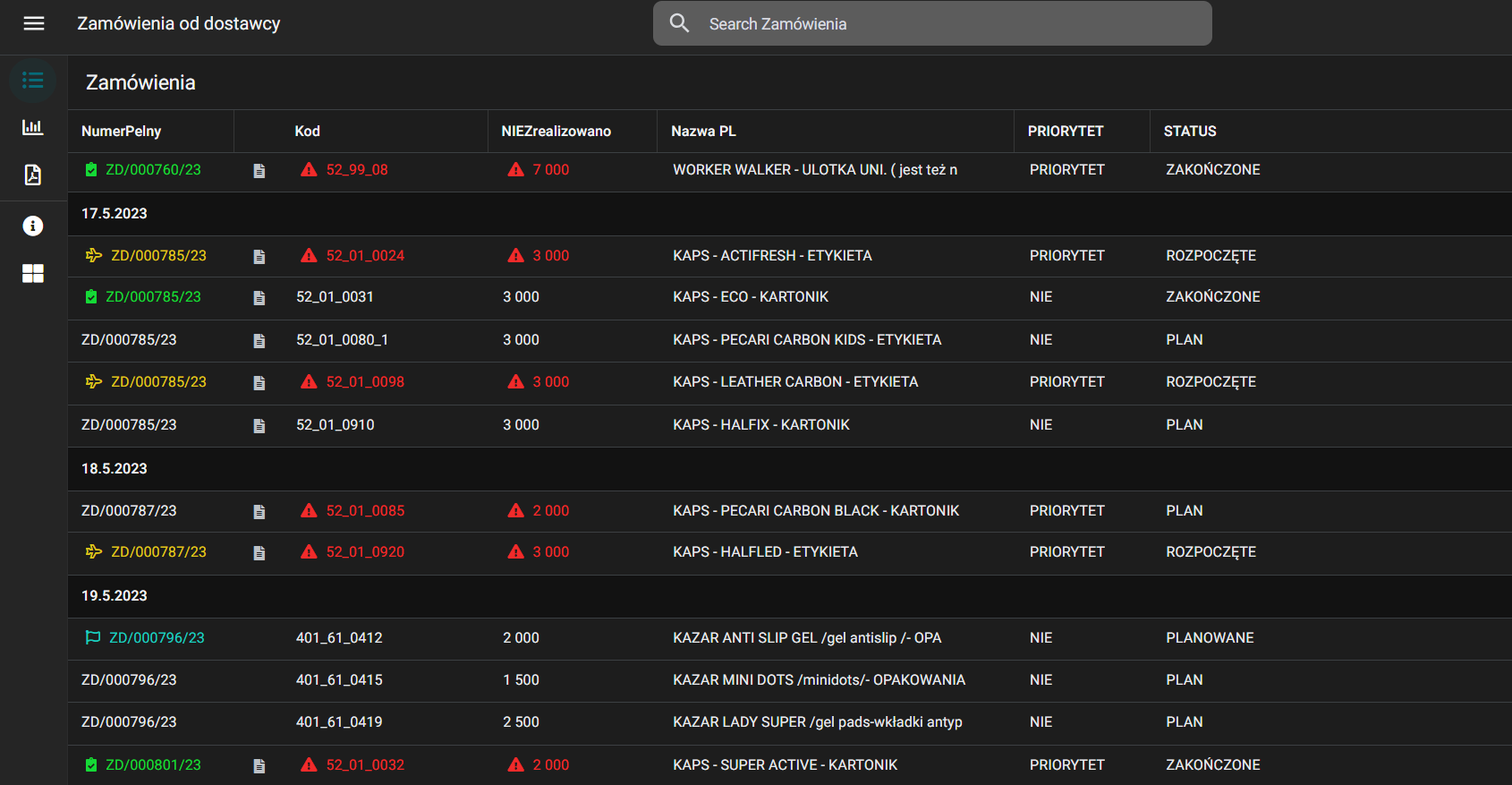The height and width of the screenshot is (785, 1512).
Task: Open the dashboard grid view icon
Action: point(33,274)
